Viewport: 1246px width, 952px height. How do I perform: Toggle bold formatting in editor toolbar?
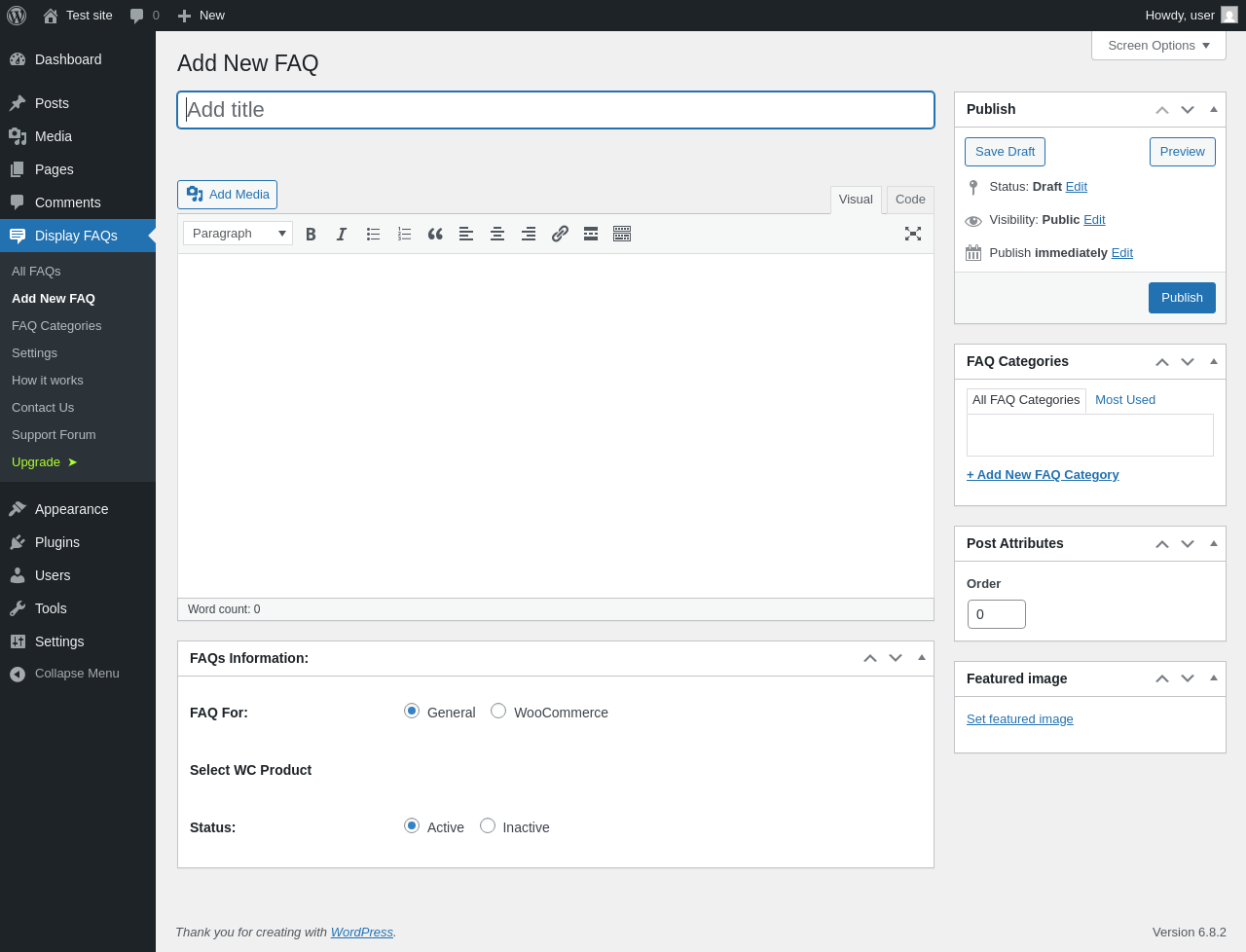[311, 234]
